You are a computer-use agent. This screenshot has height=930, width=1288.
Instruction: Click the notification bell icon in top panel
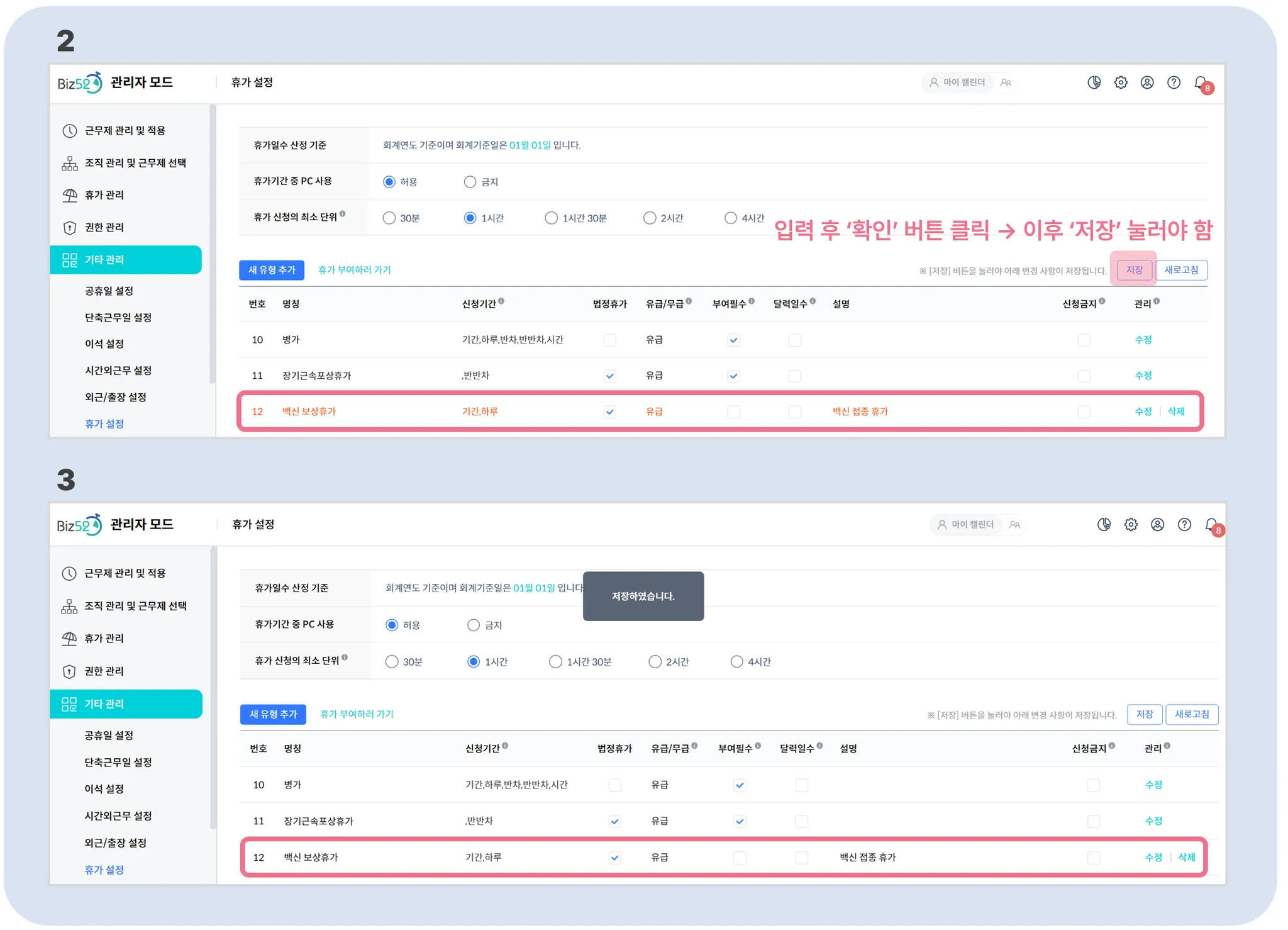click(x=1200, y=82)
